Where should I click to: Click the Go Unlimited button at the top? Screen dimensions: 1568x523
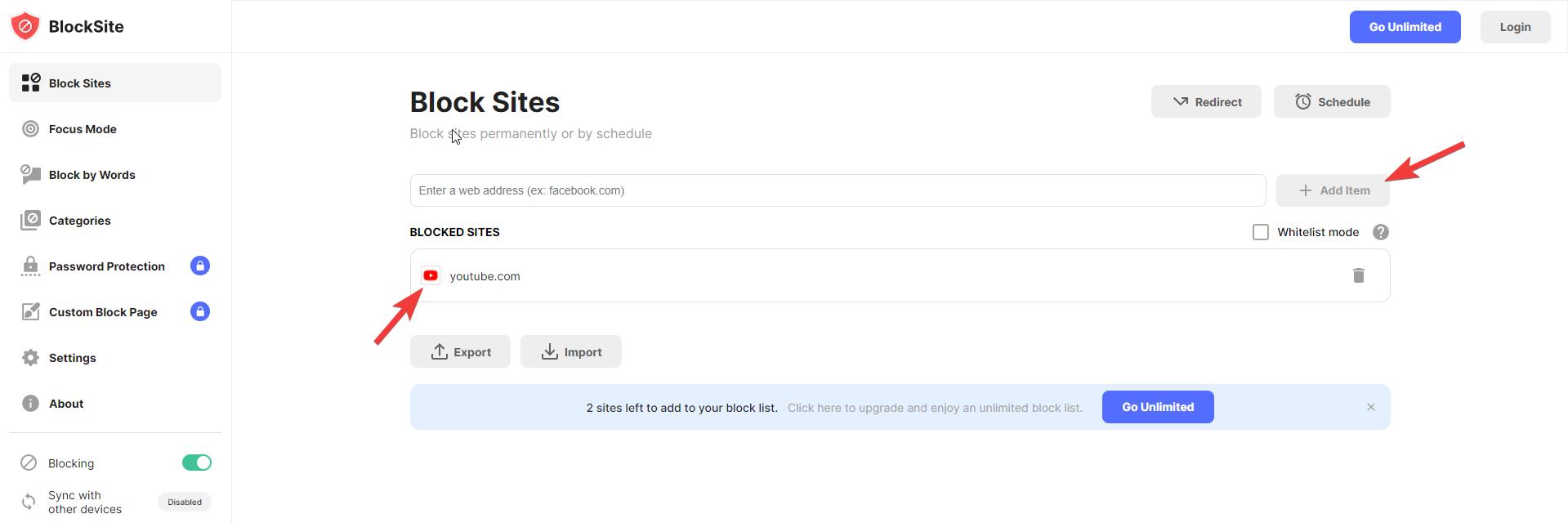1405,26
